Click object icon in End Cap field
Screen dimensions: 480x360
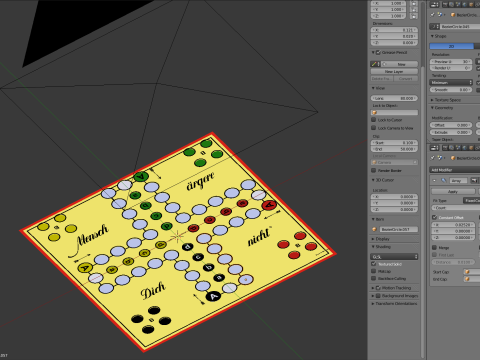pos(467,279)
